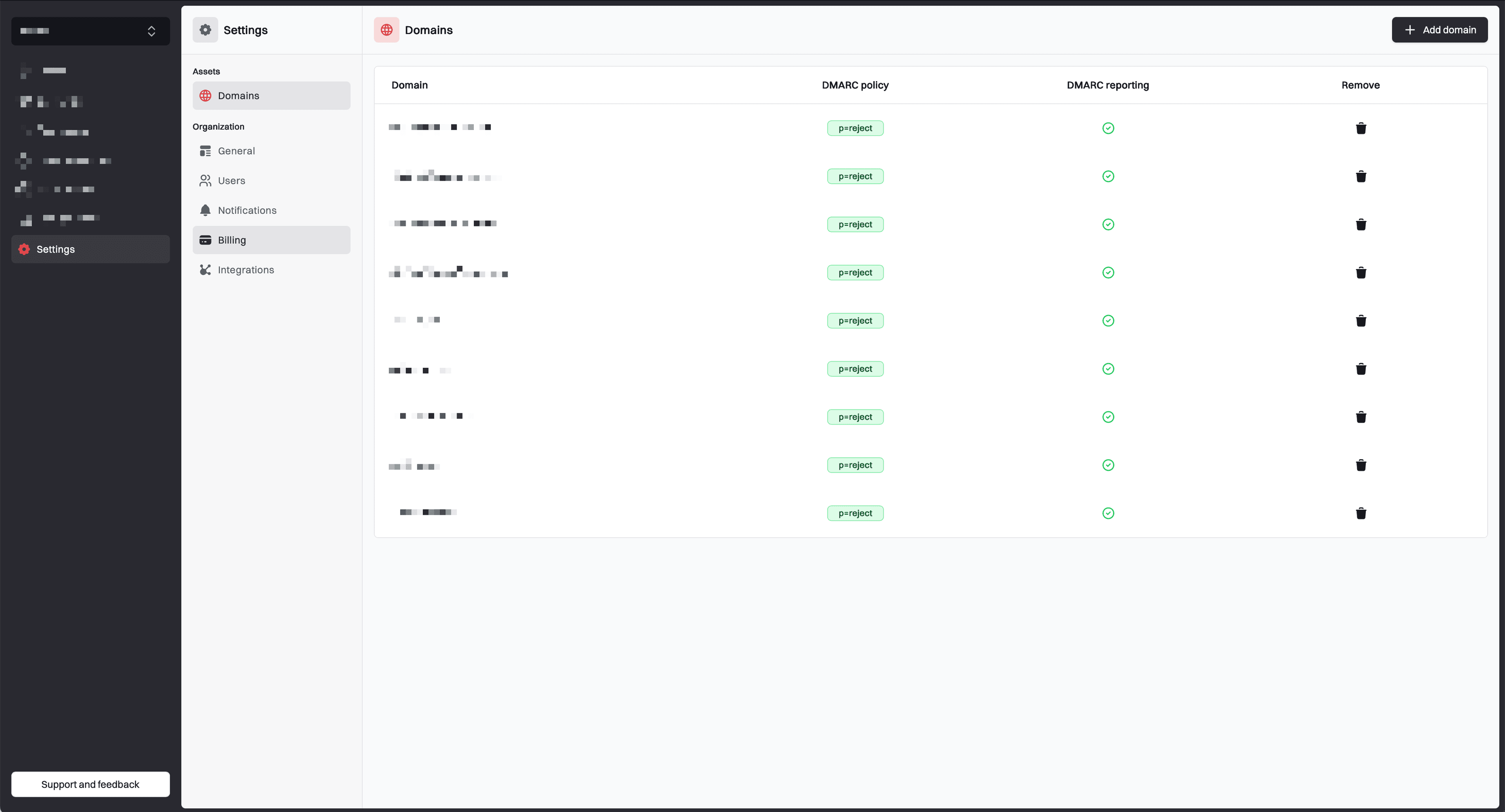Click the people icon beside Users

[x=205, y=181]
